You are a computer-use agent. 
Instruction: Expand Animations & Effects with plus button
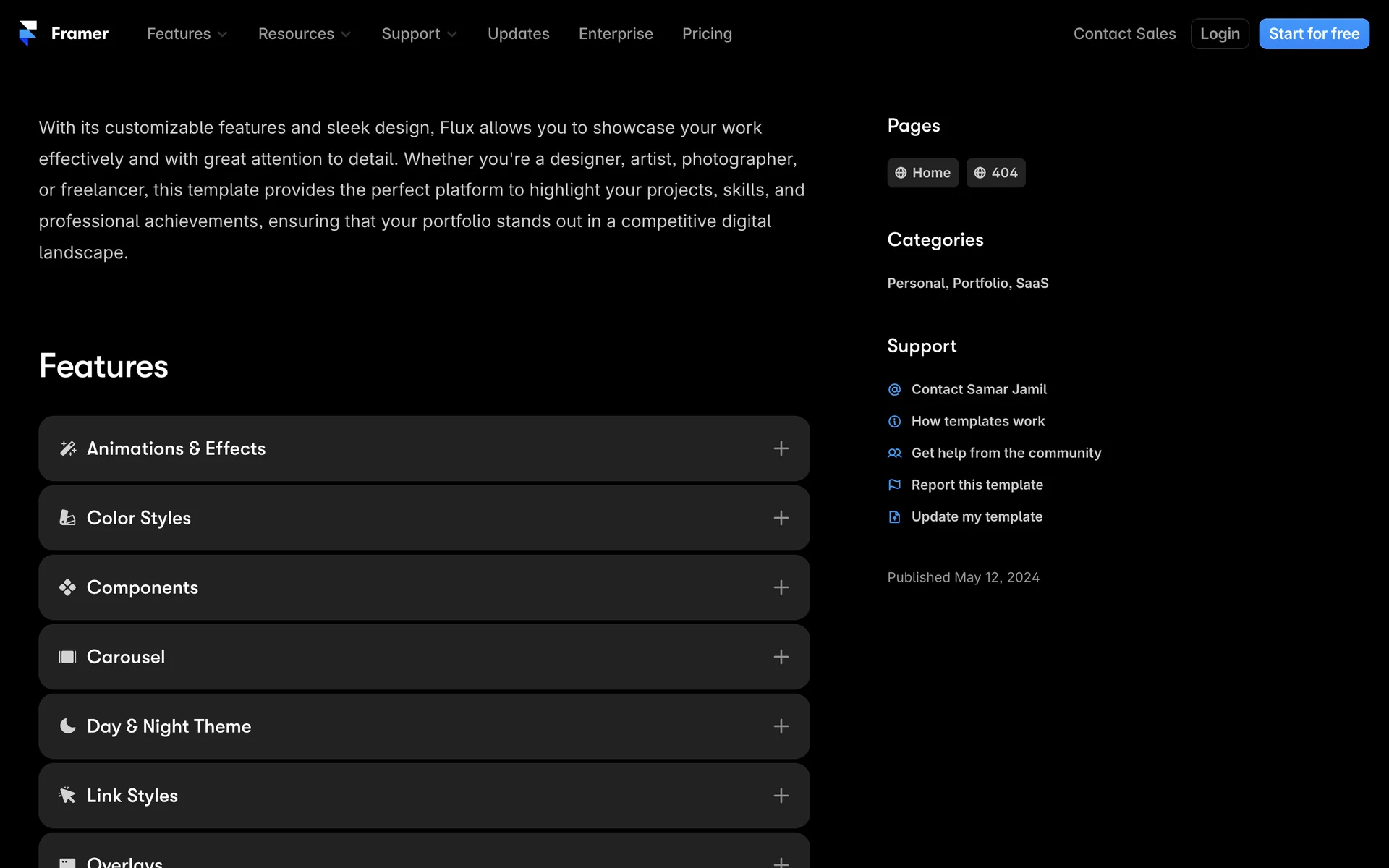(x=781, y=448)
